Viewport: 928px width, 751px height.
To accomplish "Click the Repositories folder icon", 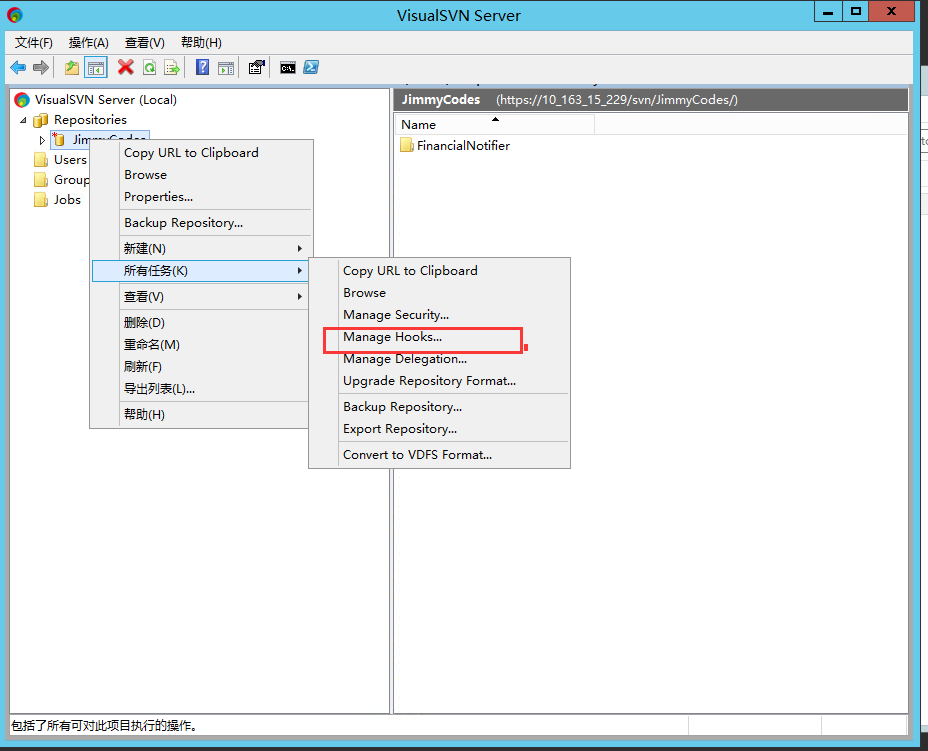I will (40, 120).
